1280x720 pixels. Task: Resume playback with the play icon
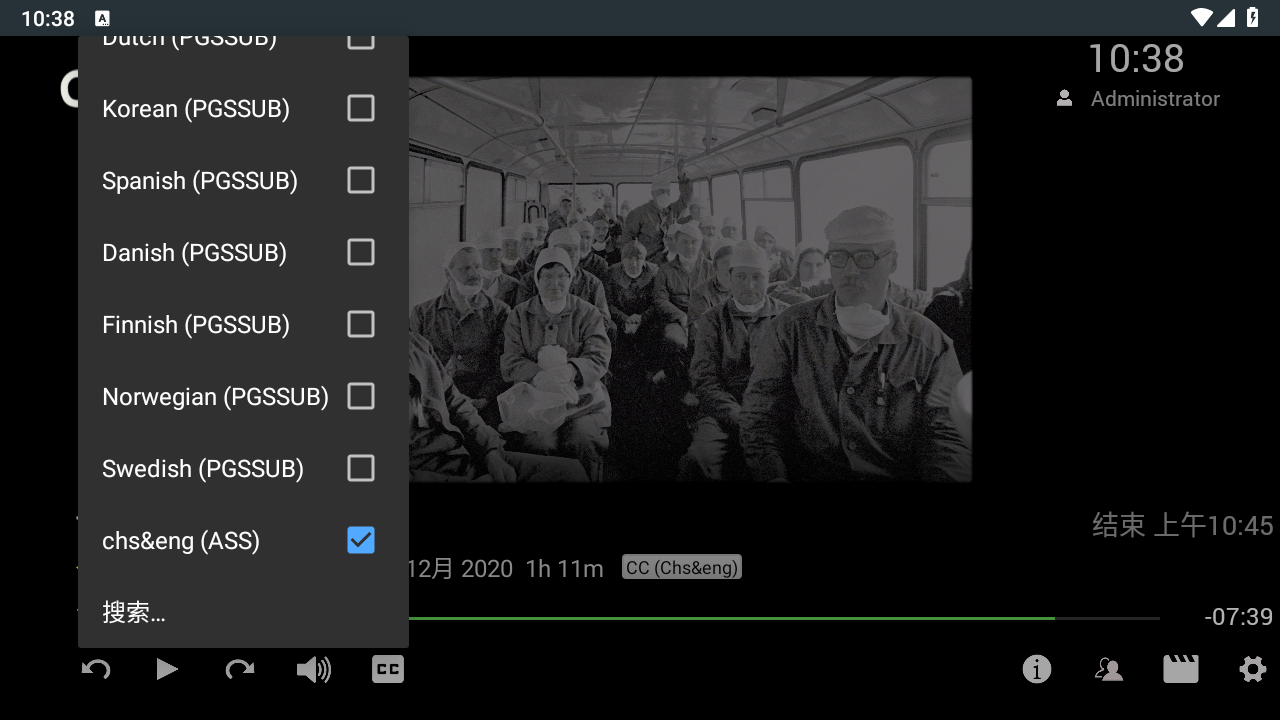point(167,669)
